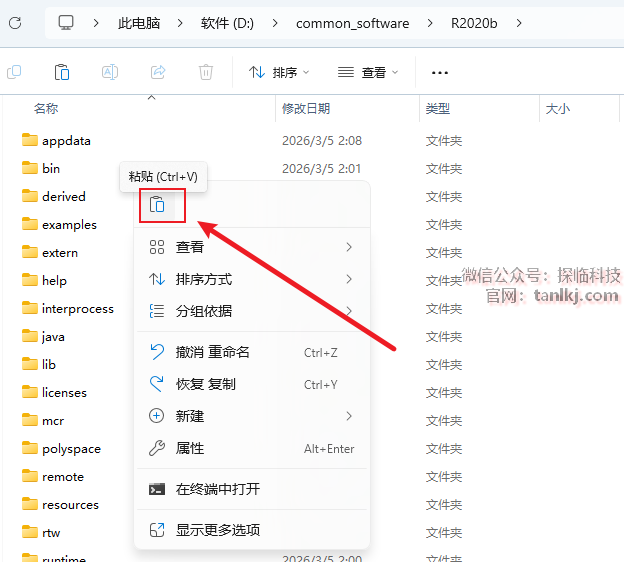Select 在终端中打开 menu entry
The height and width of the screenshot is (562, 624).
click(252, 489)
